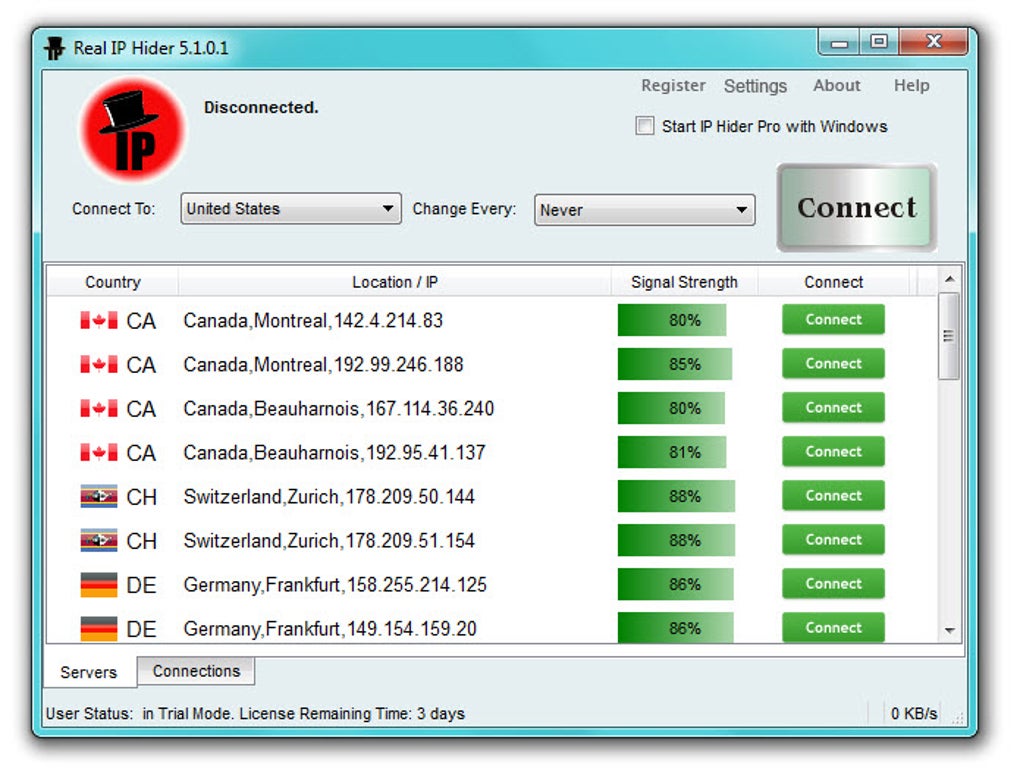Viewport: 1020px width, 775px height.
Task: Switch to the Servers tab
Action: [88, 672]
